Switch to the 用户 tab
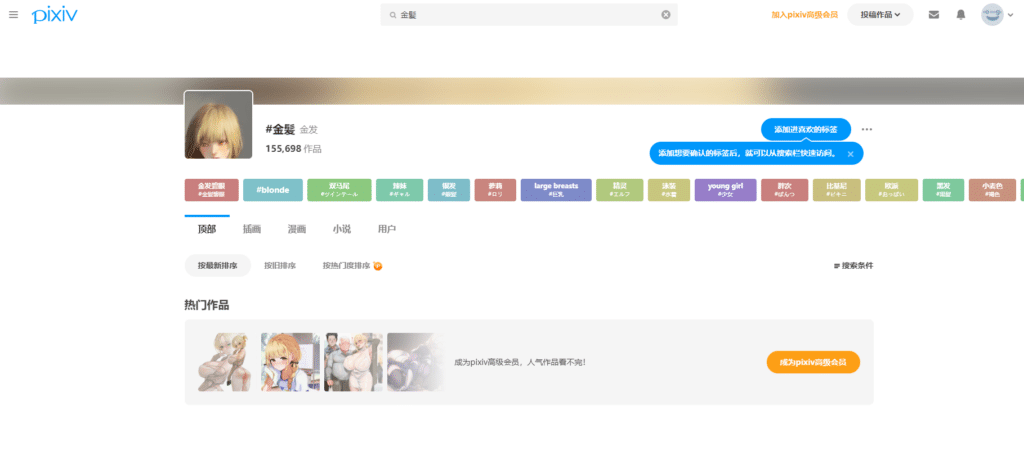 click(x=387, y=229)
